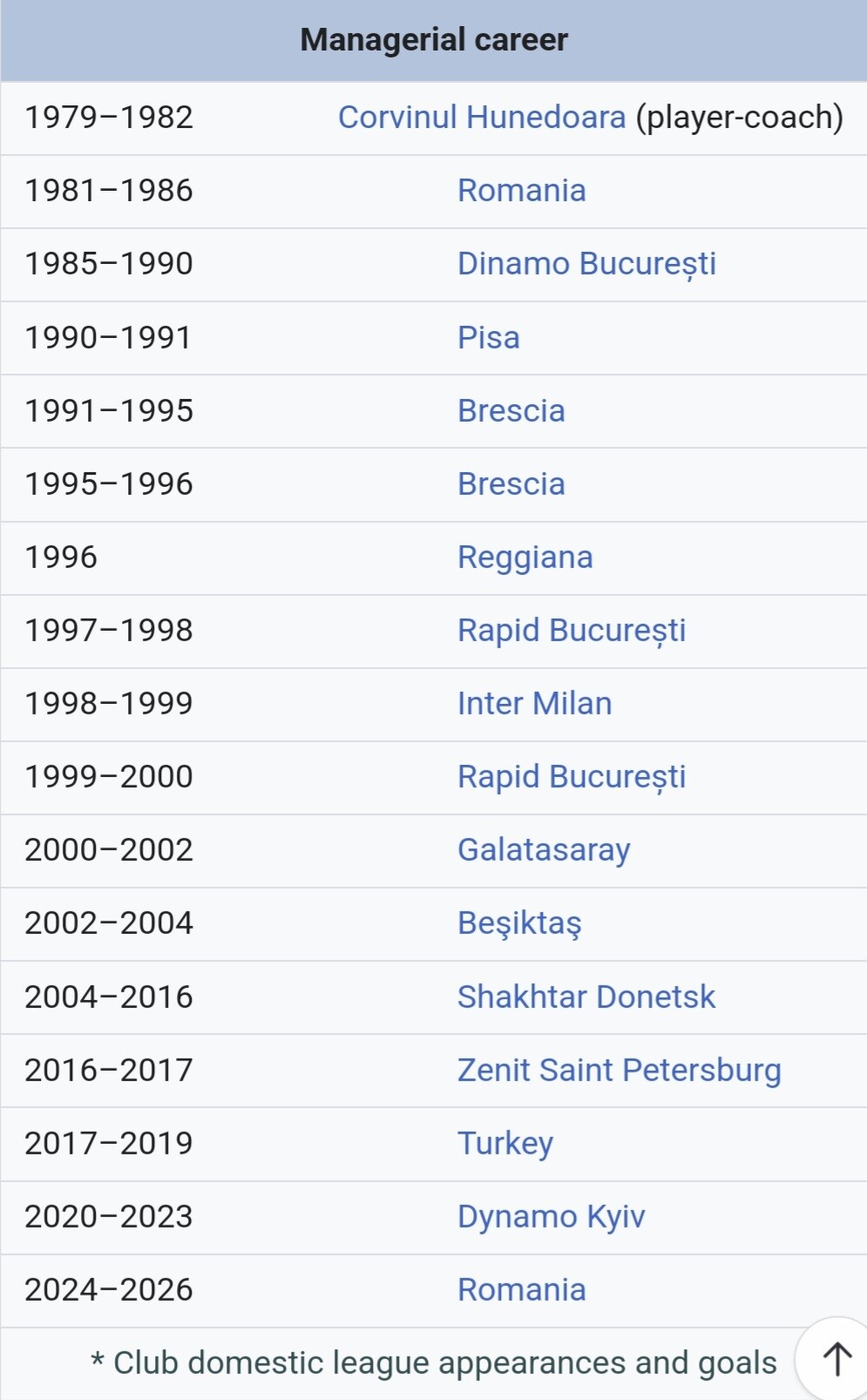Screen dimensions: 867x1400
Task: Open the Zenit Saint Petersburg link
Action: tap(620, 1070)
